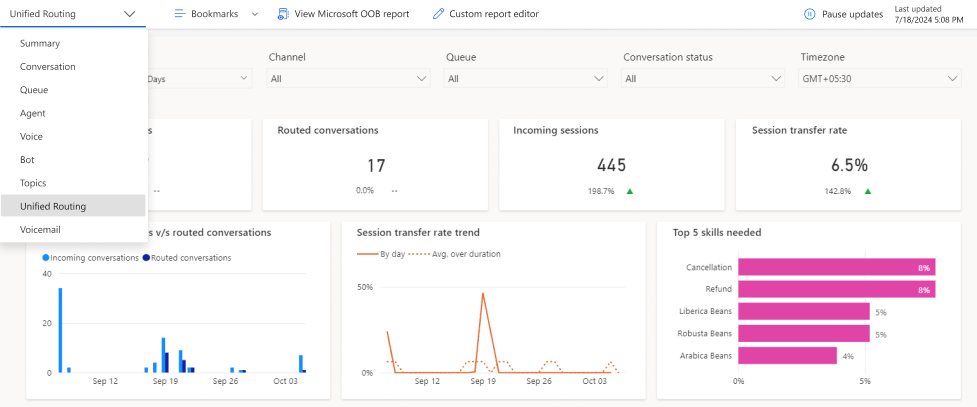Click Pause updates
This screenshot has height=407, width=977.
pos(844,14)
